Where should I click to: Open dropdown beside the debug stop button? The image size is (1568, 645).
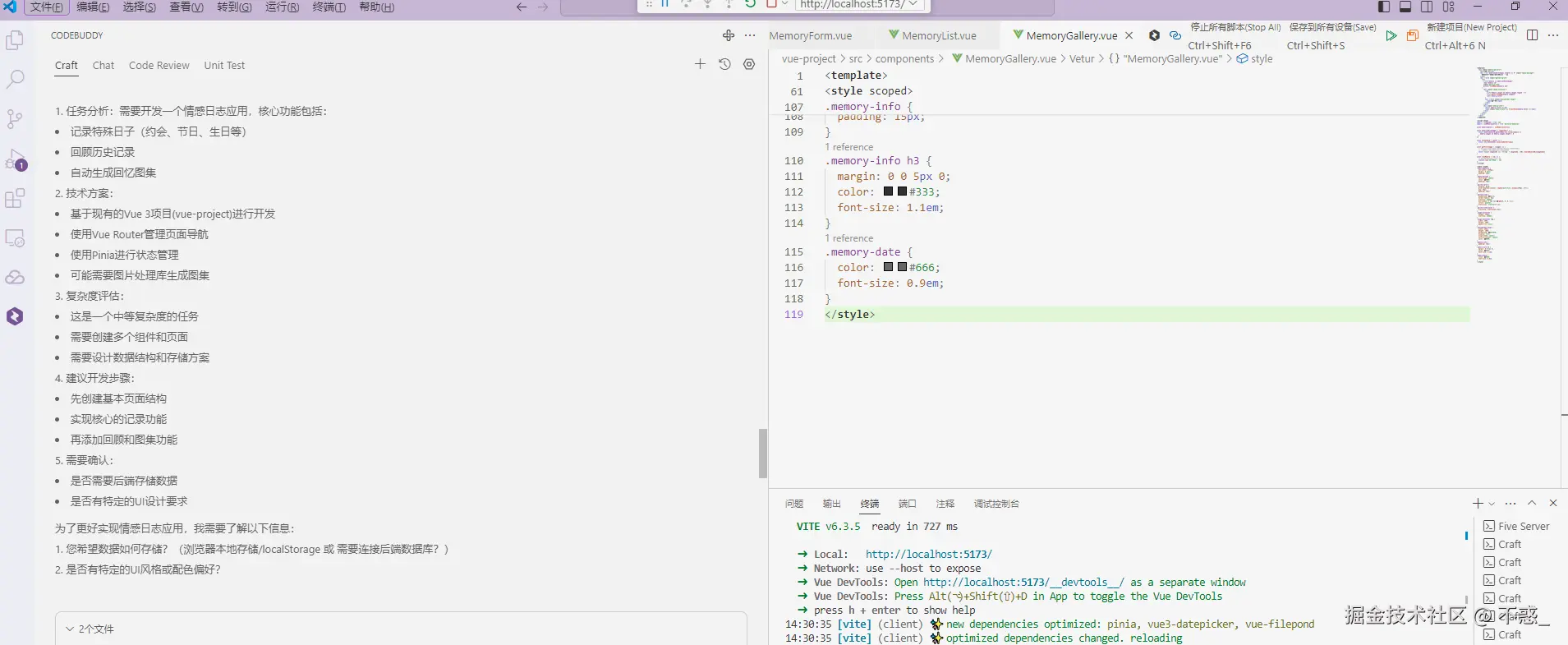click(x=785, y=4)
